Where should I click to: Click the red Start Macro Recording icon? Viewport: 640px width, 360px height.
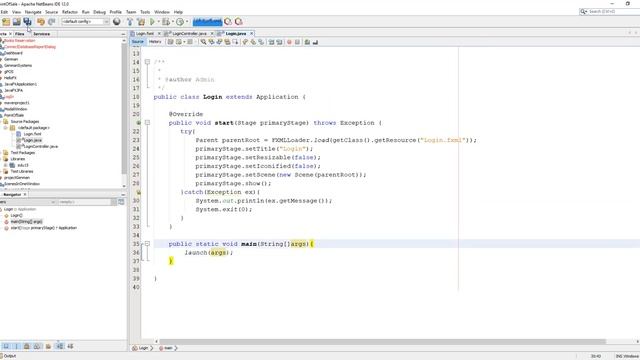(289, 42)
